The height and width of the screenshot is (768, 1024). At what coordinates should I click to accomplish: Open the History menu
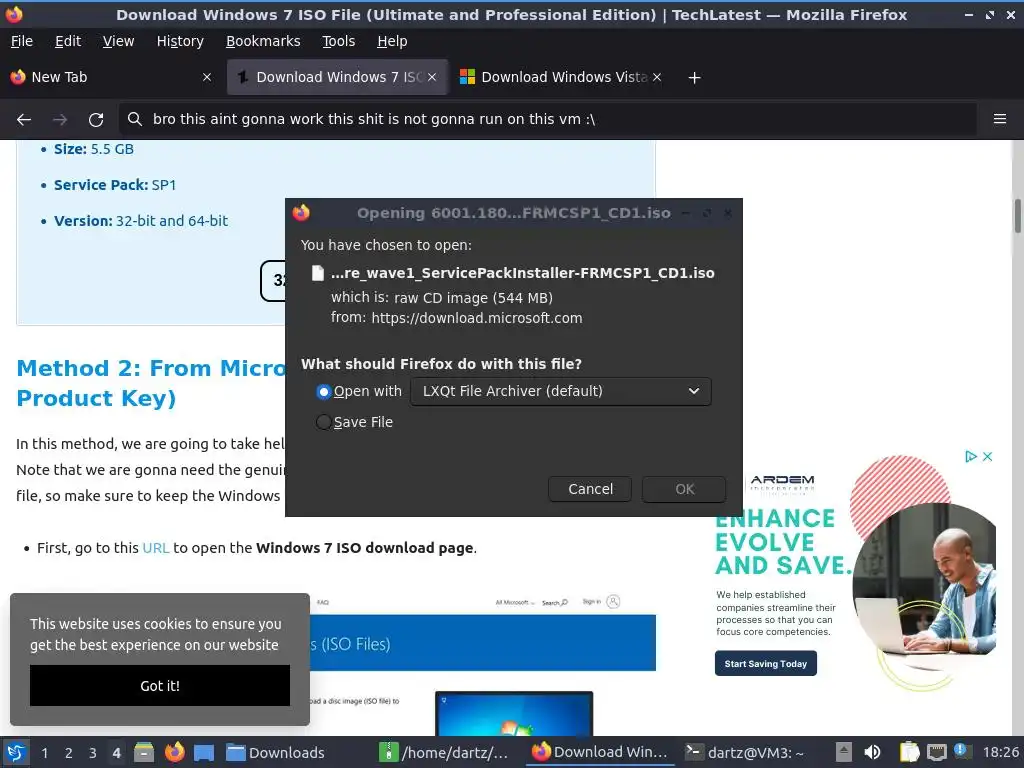(x=180, y=41)
